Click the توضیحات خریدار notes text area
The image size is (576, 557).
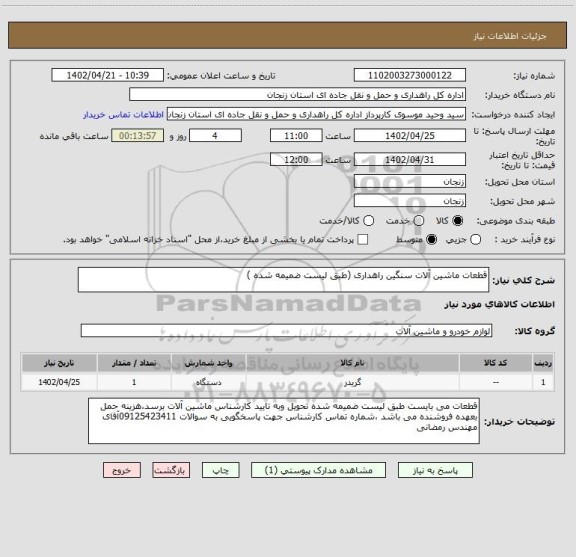(x=284, y=421)
